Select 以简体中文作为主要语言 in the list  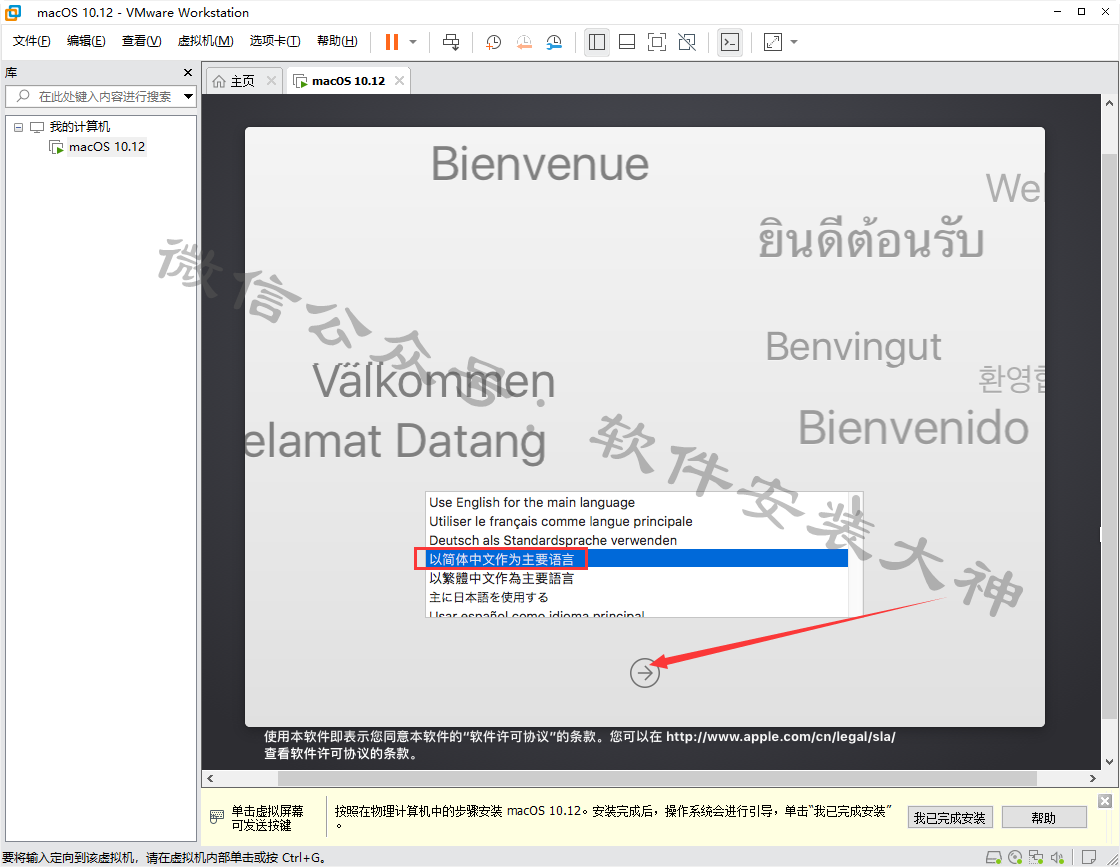click(636, 559)
